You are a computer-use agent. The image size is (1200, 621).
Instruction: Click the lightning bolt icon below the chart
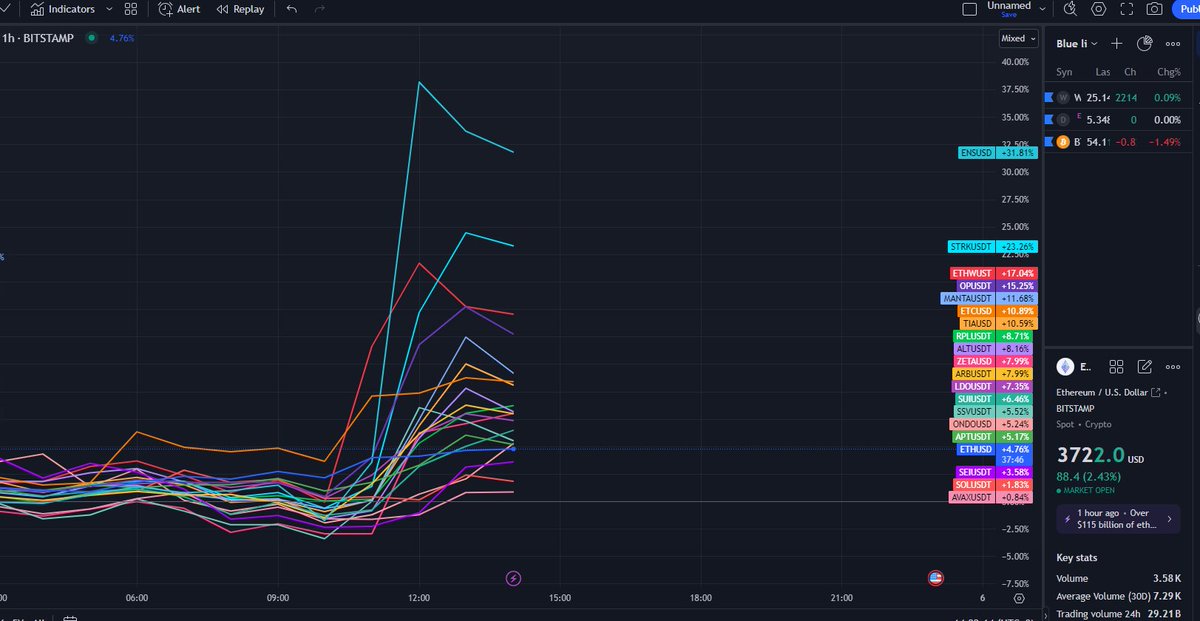point(512,577)
